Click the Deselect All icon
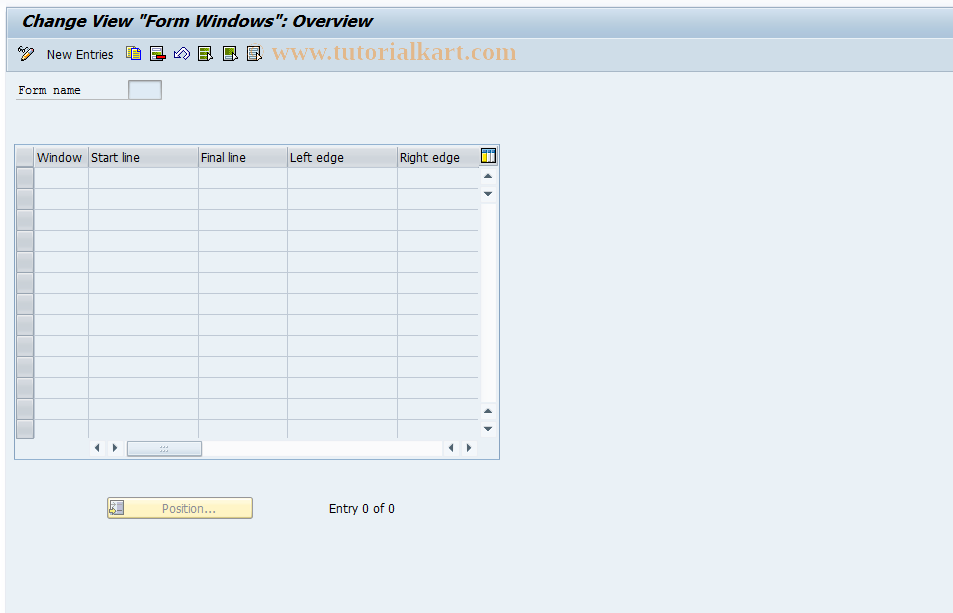The image size is (953, 613). 254,54
